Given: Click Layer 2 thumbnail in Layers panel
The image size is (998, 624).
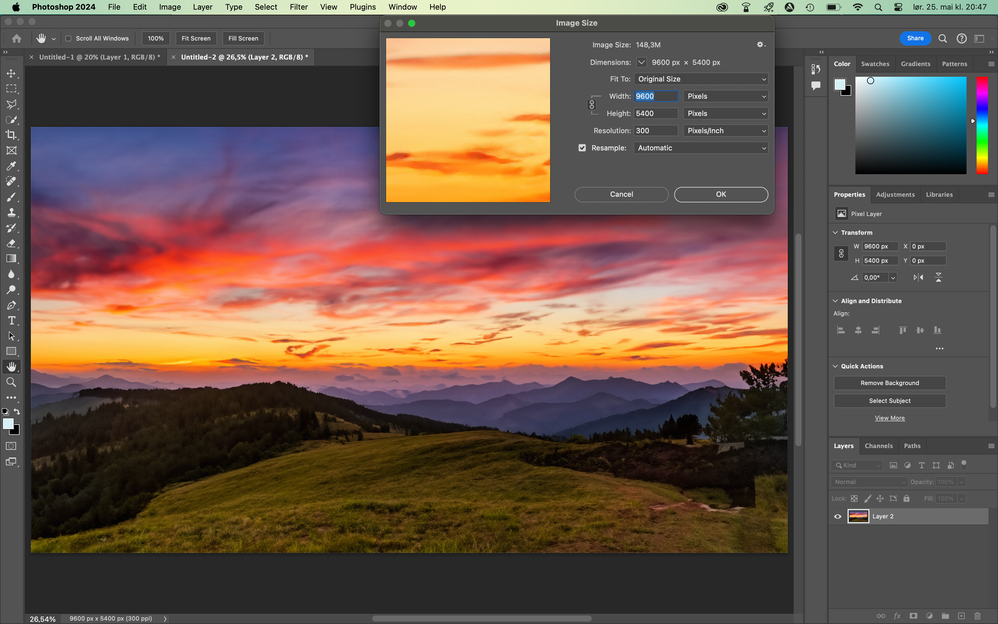Looking at the screenshot, I should 858,516.
